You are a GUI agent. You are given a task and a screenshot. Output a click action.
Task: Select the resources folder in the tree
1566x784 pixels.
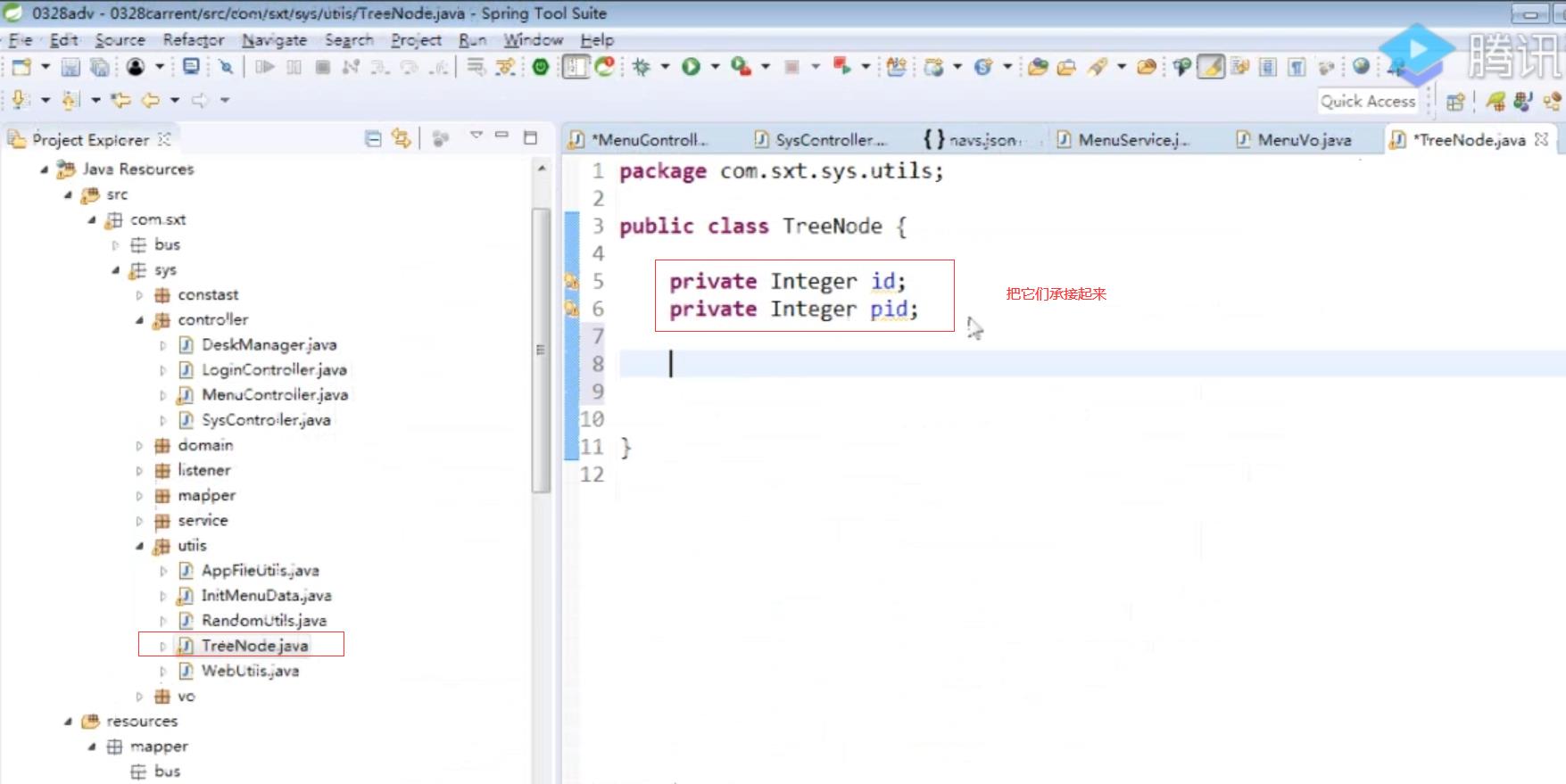pos(141,722)
